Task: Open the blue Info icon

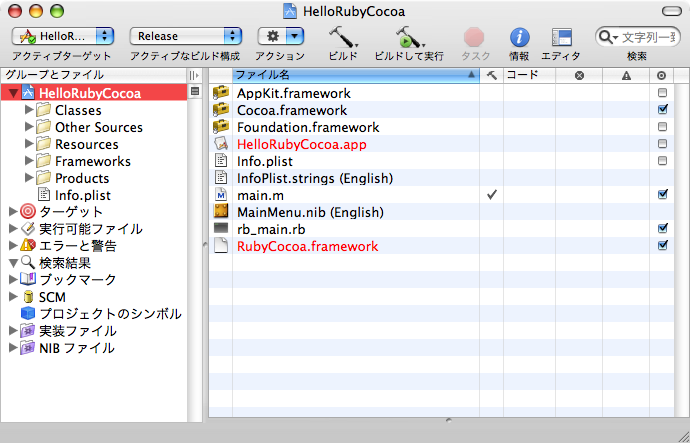Action: coord(519,37)
